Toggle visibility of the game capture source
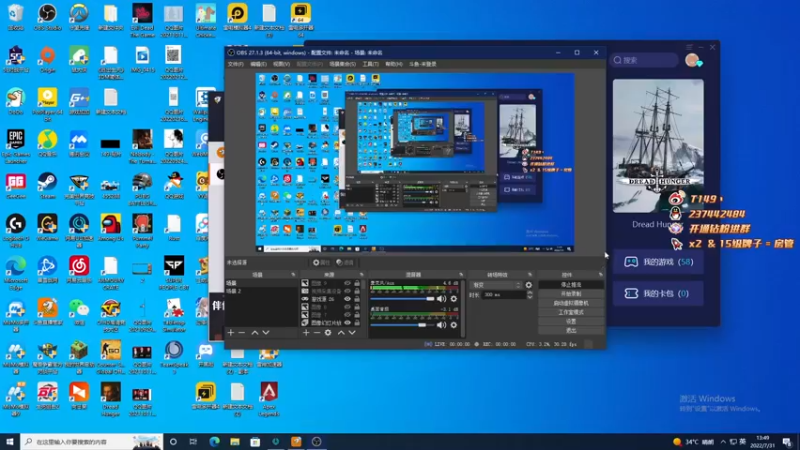The image size is (800, 450). (x=347, y=299)
